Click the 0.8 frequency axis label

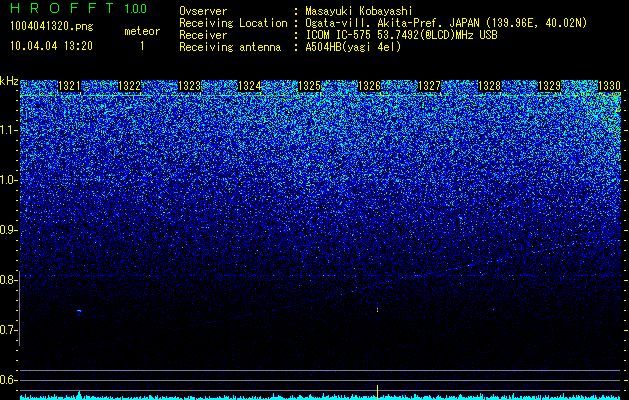coord(7,280)
